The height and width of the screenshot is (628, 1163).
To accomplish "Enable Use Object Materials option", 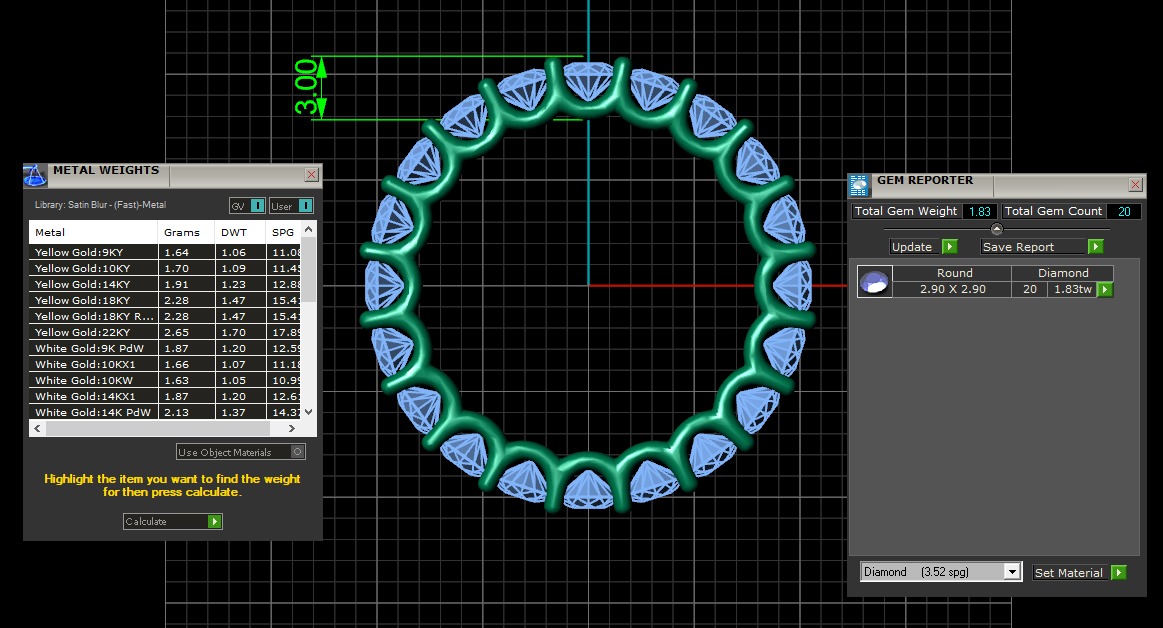I will point(297,452).
